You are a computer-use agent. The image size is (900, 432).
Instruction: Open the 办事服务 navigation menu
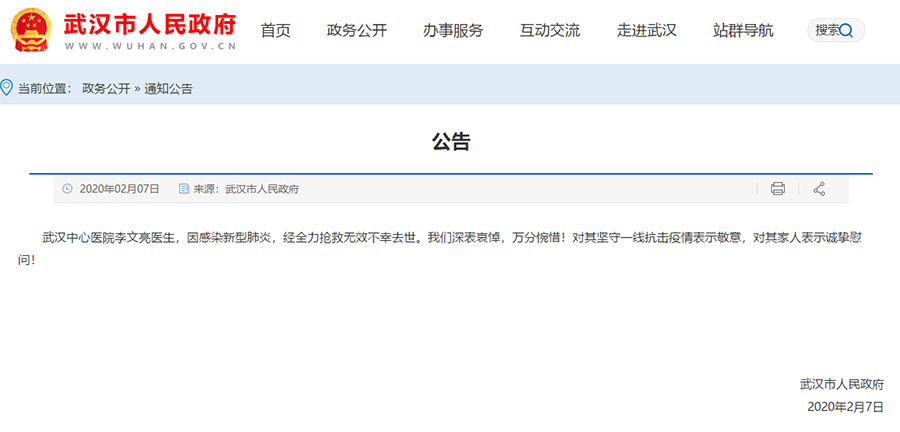pos(452,30)
